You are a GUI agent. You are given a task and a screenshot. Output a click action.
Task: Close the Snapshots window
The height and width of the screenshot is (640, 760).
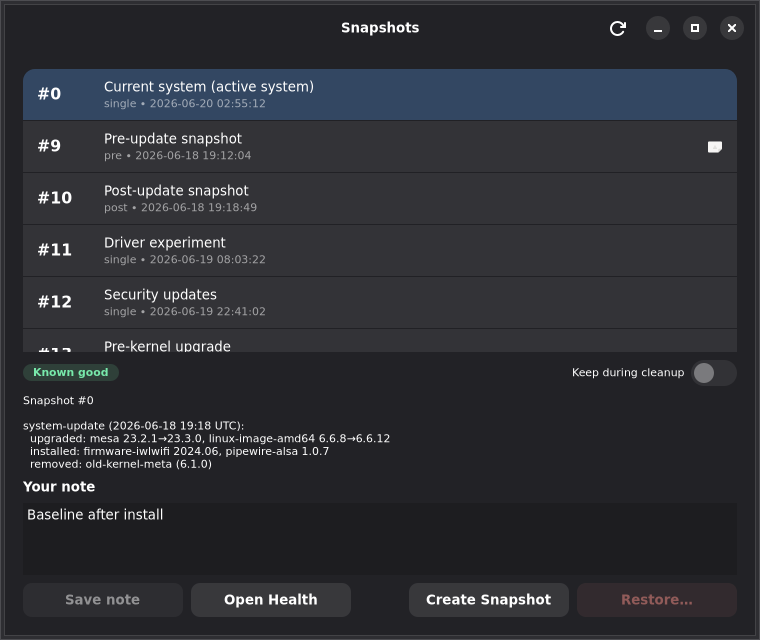(731, 28)
